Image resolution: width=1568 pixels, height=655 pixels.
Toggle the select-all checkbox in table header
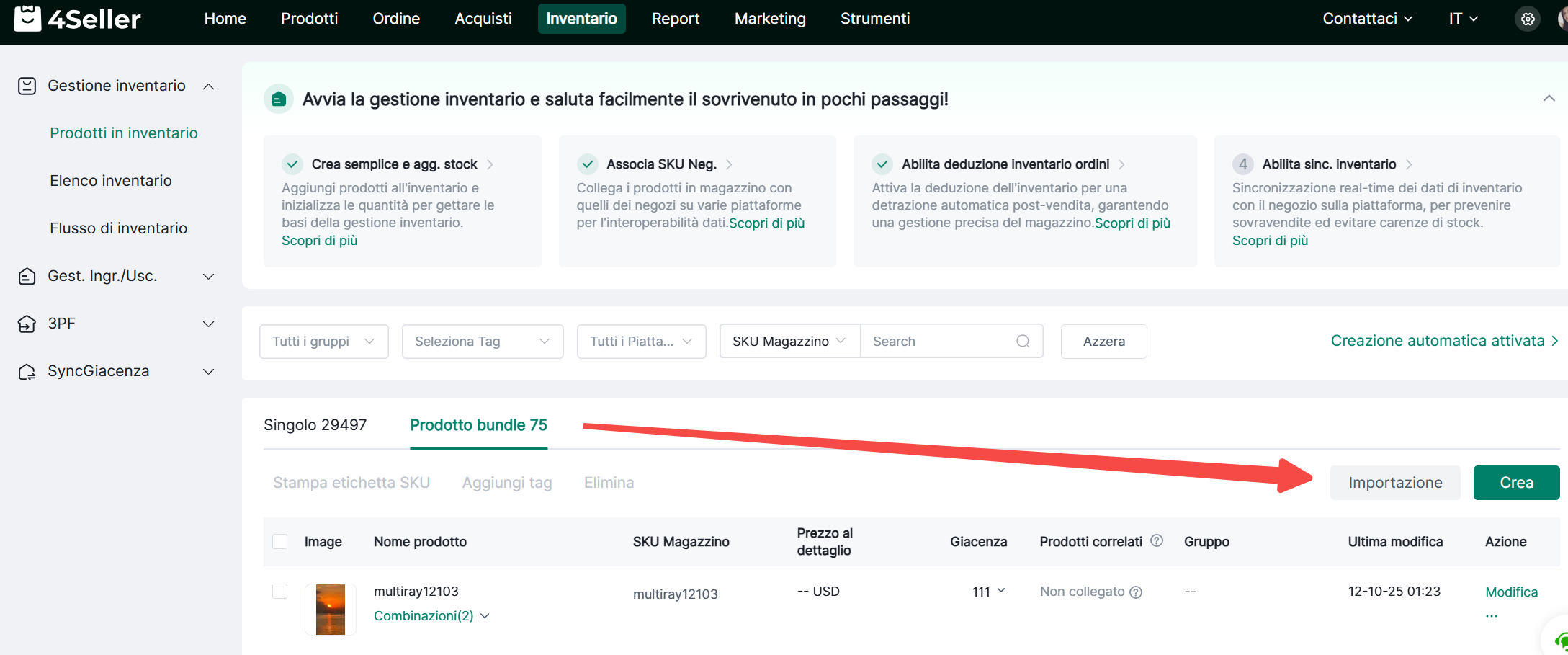click(280, 542)
